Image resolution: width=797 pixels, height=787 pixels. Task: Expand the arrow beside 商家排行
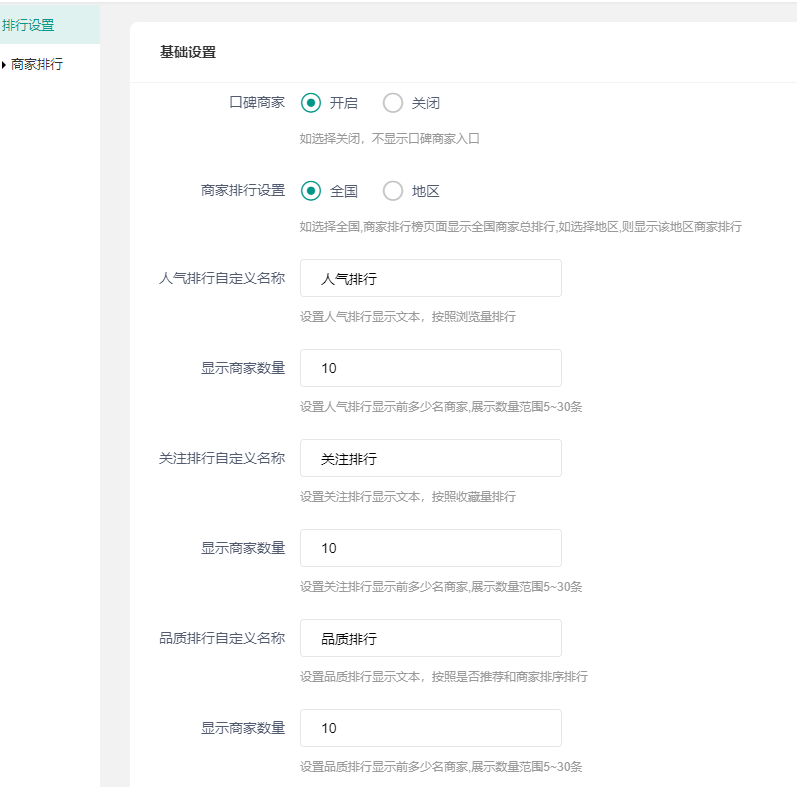pyautogui.click(x=4, y=65)
